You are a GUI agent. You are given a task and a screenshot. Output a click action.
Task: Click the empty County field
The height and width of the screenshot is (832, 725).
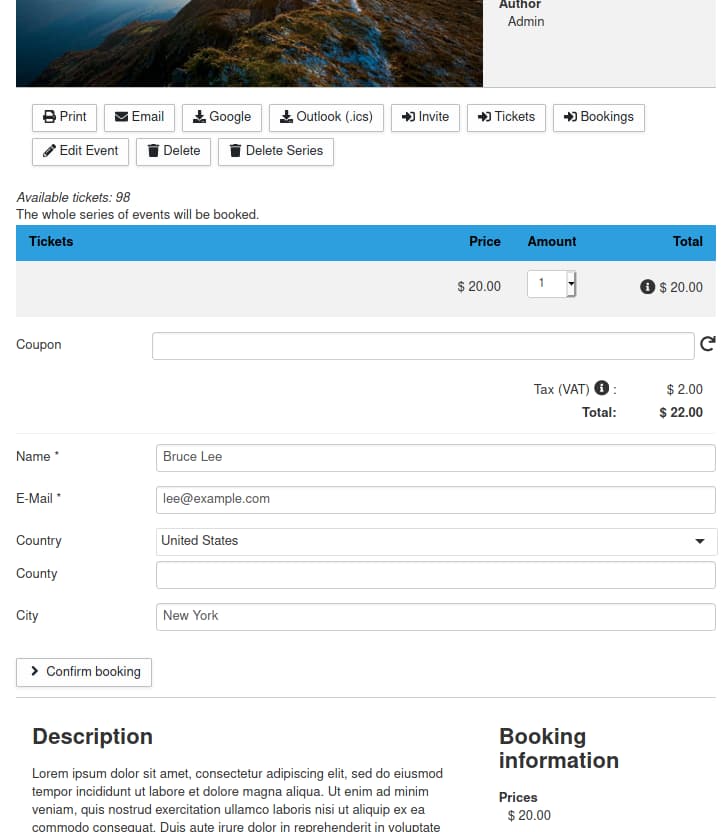(x=436, y=575)
